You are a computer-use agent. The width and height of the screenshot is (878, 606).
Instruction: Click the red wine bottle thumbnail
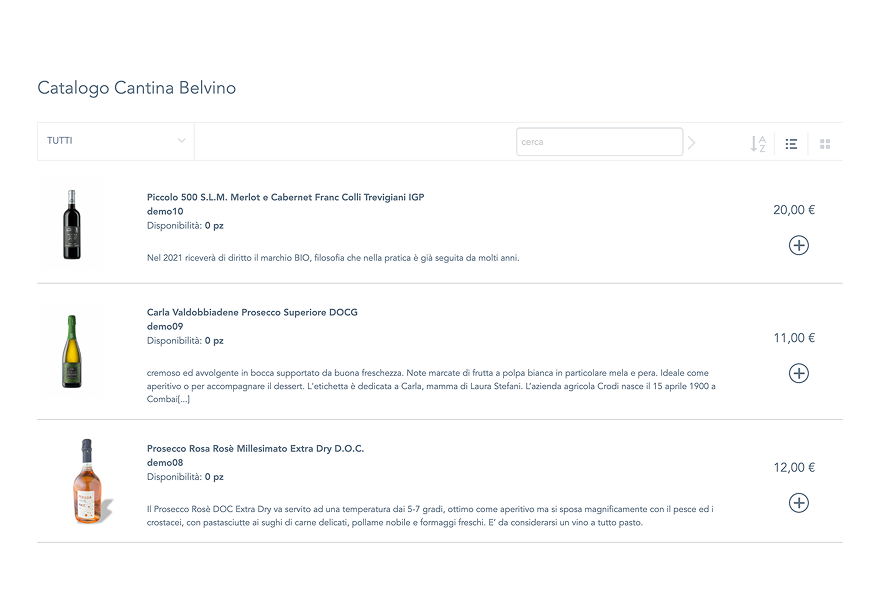72,225
